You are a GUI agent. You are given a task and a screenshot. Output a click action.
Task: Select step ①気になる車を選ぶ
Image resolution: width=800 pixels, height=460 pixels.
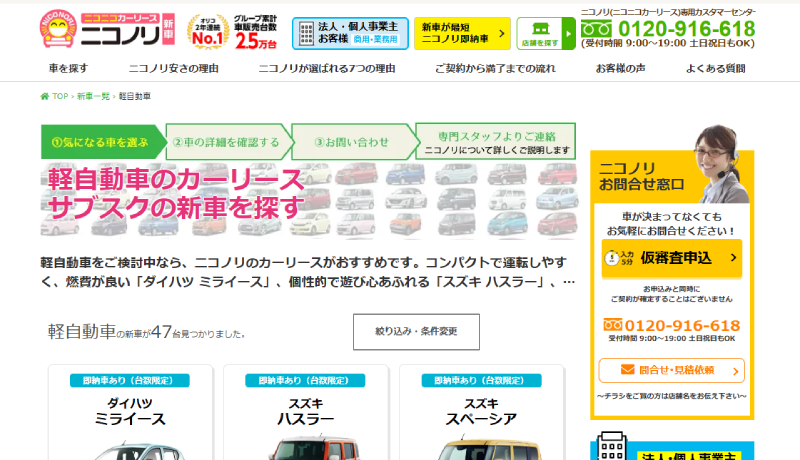pyautogui.click(x=104, y=142)
